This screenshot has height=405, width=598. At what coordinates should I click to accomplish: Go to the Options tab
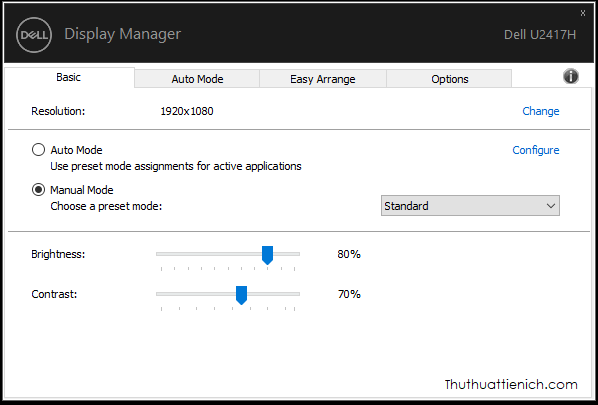click(x=450, y=79)
